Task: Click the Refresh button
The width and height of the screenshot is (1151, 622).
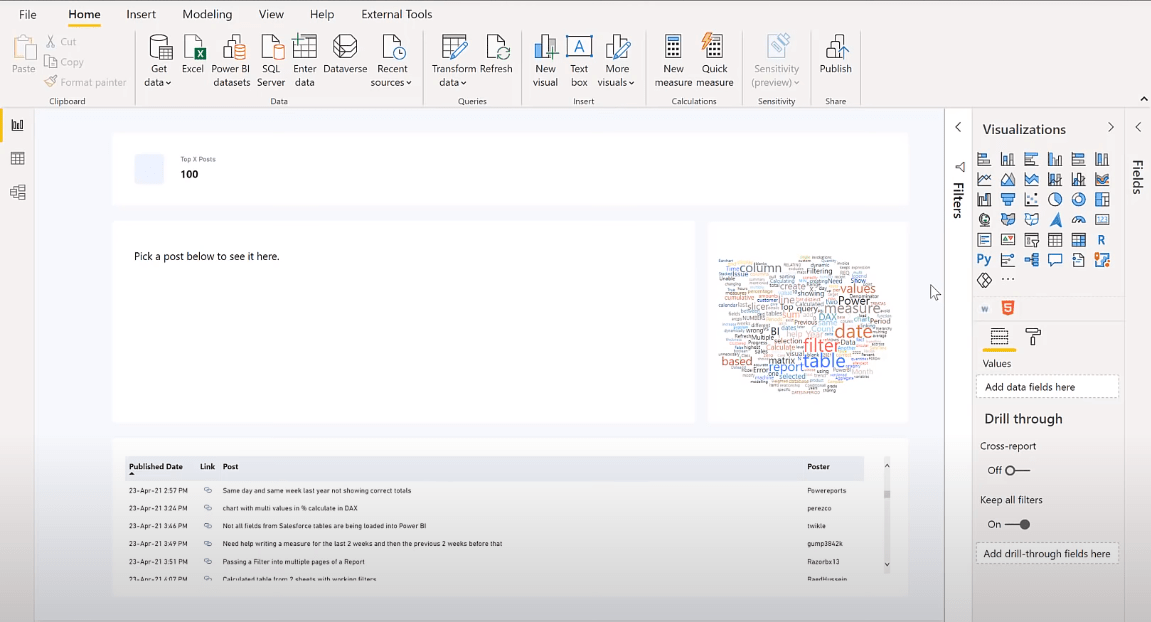Action: pos(496,55)
